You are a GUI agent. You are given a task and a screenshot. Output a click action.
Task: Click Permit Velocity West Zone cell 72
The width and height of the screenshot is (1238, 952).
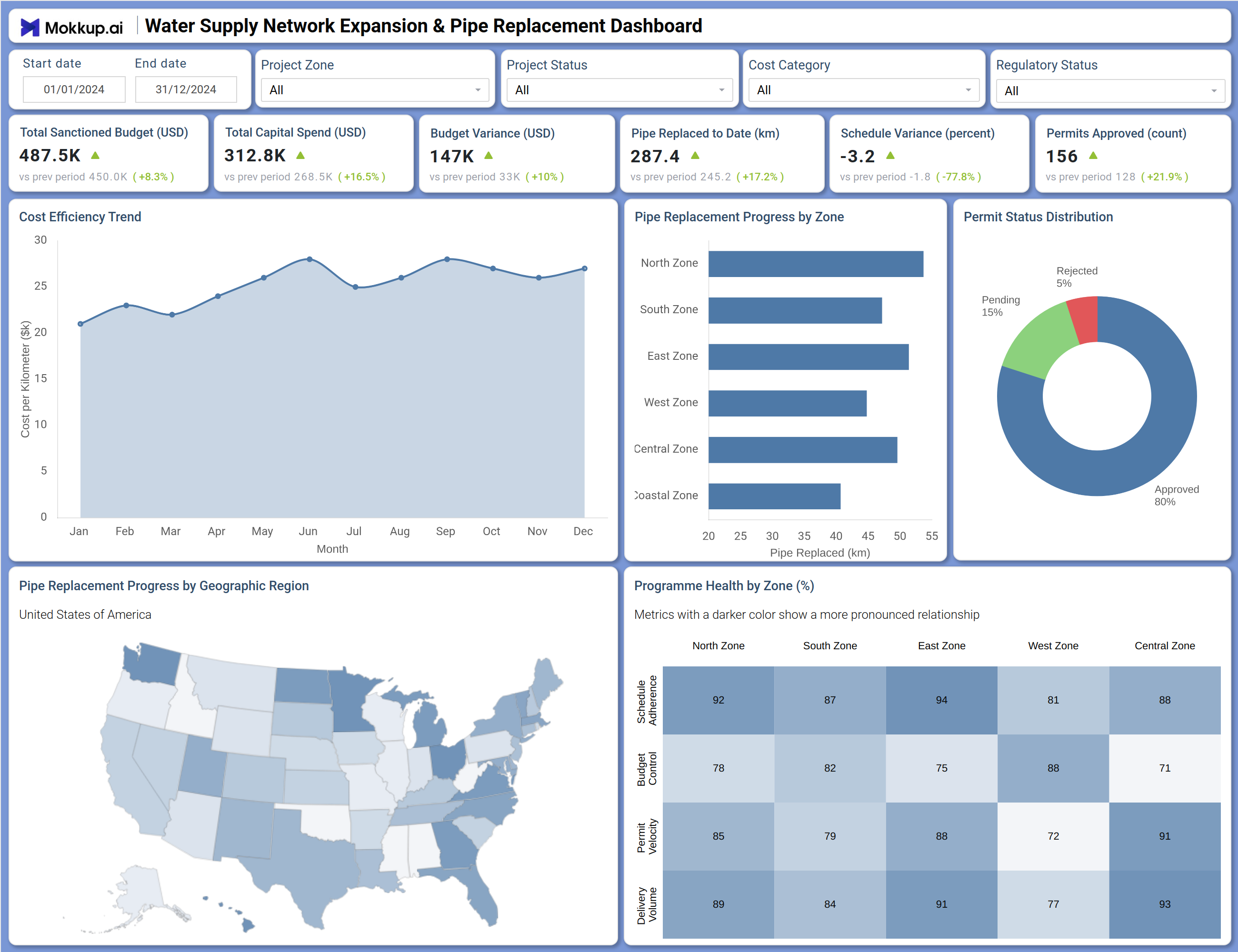tap(1053, 836)
